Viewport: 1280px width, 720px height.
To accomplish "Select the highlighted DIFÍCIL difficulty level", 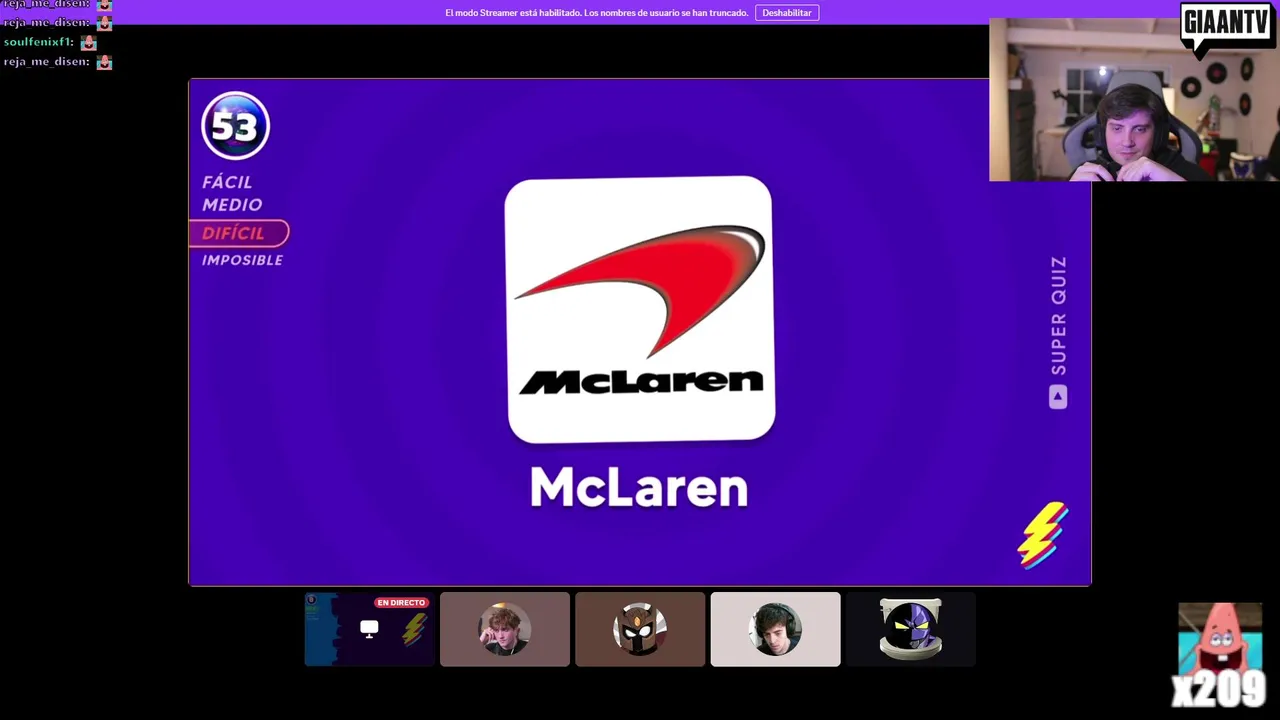I will coord(239,233).
